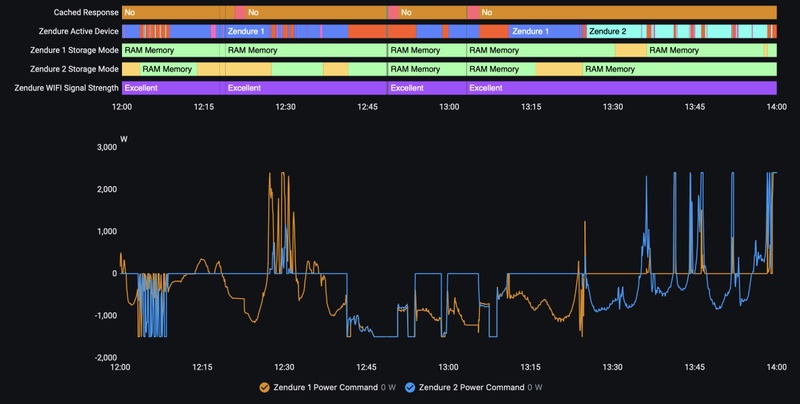Click the 3,000 label on the Y axis

coord(107,147)
